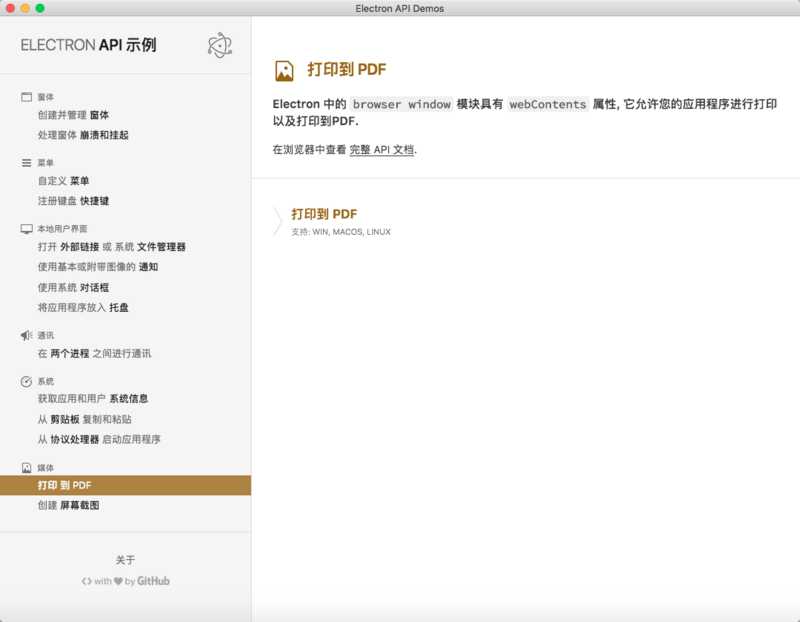Click the 通讯 megaphone icon
Viewport: 800px width, 622px height.
click(27, 335)
